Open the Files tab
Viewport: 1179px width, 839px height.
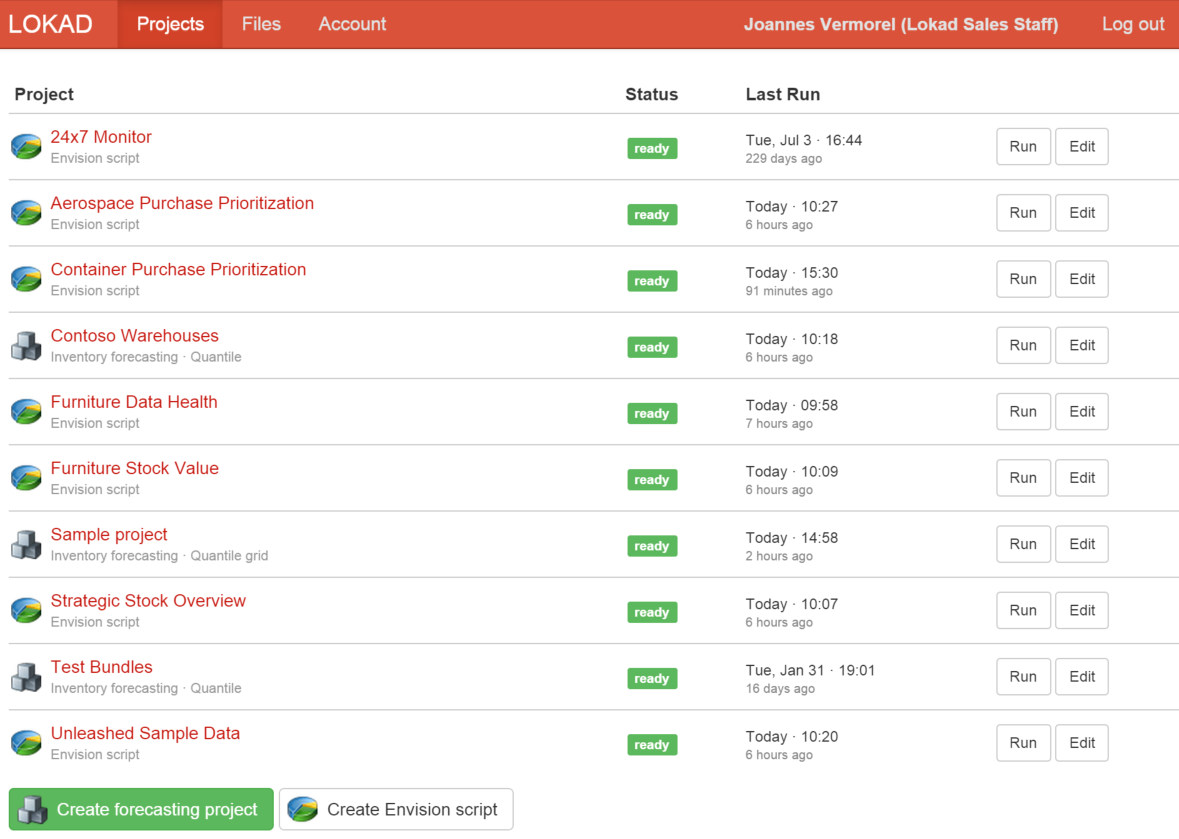coord(261,24)
